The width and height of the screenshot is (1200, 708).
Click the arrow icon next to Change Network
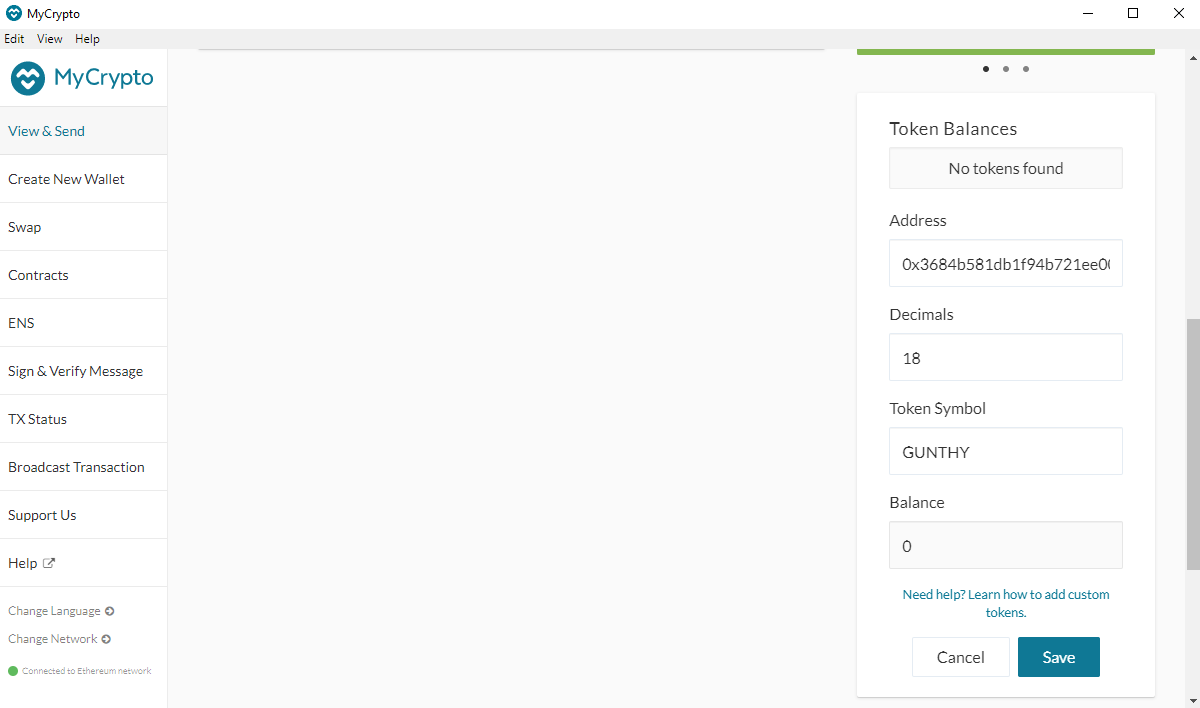[106, 639]
